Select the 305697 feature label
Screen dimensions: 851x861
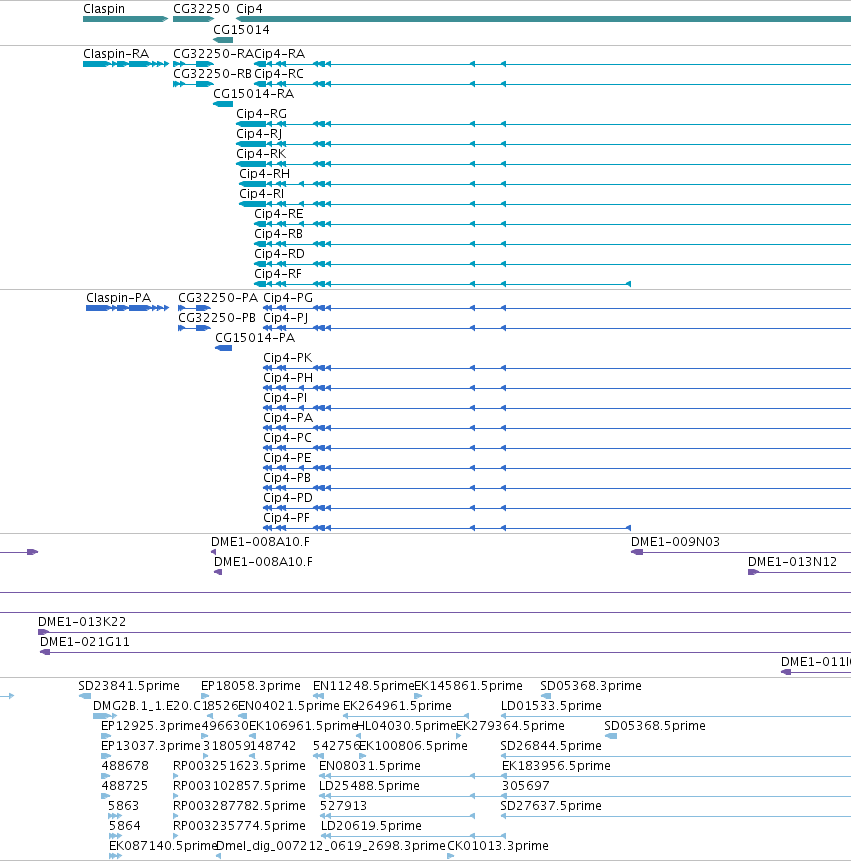tap(525, 786)
